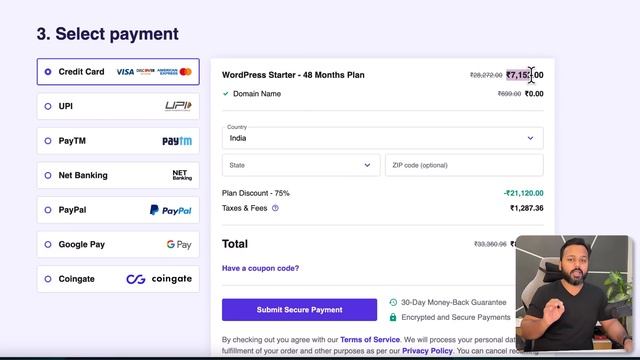Click the Visa card logo

(x=125, y=72)
